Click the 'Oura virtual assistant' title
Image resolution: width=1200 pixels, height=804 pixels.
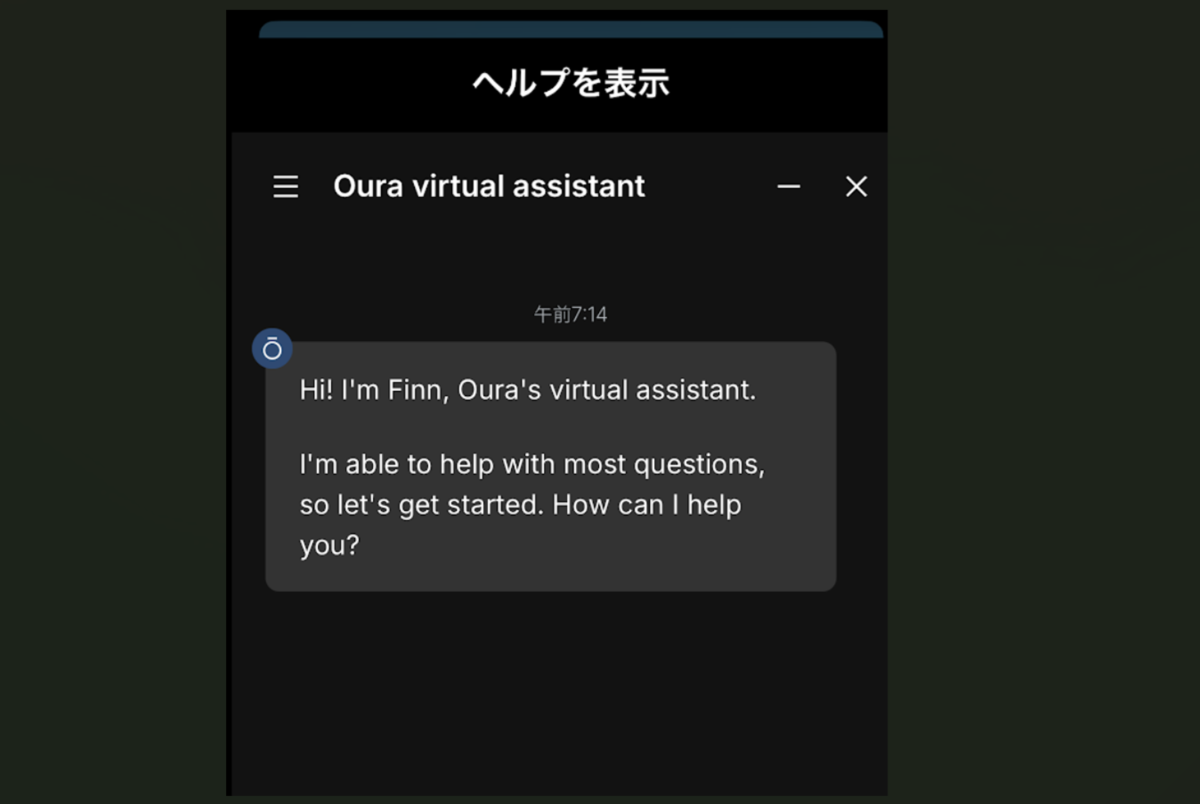pyautogui.click(x=489, y=186)
